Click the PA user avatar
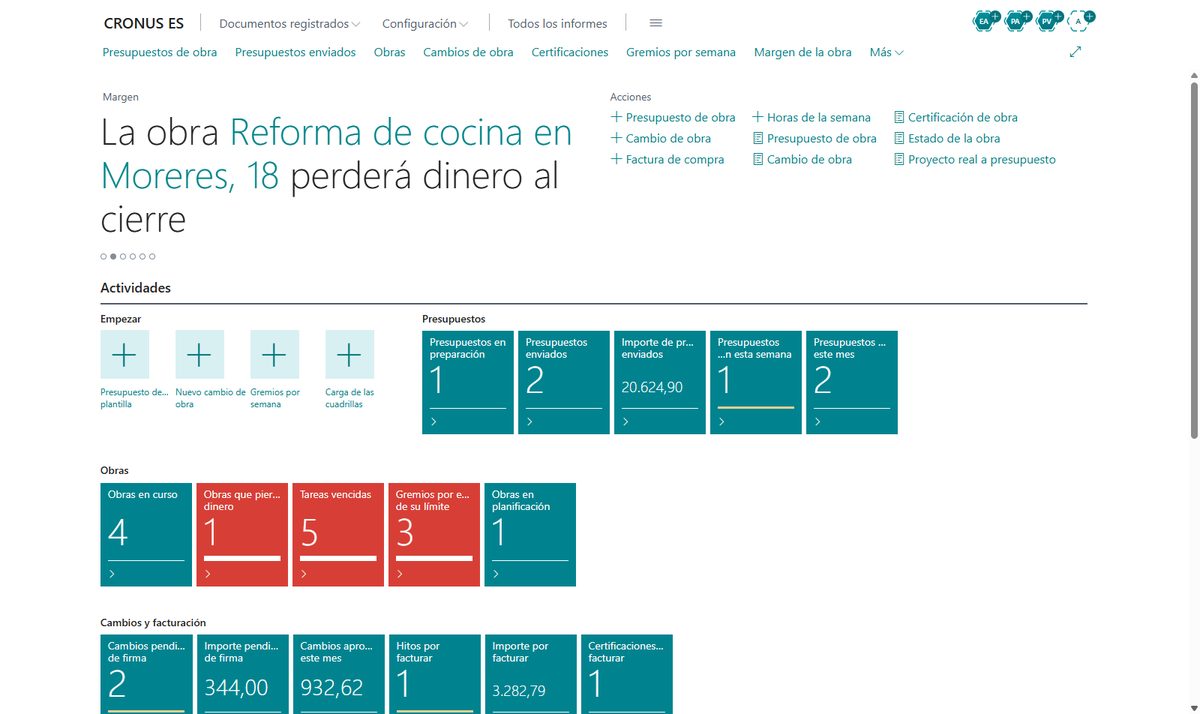The height and width of the screenshot is (714, 1200). pyautogui.click(x=1017, y=20)
